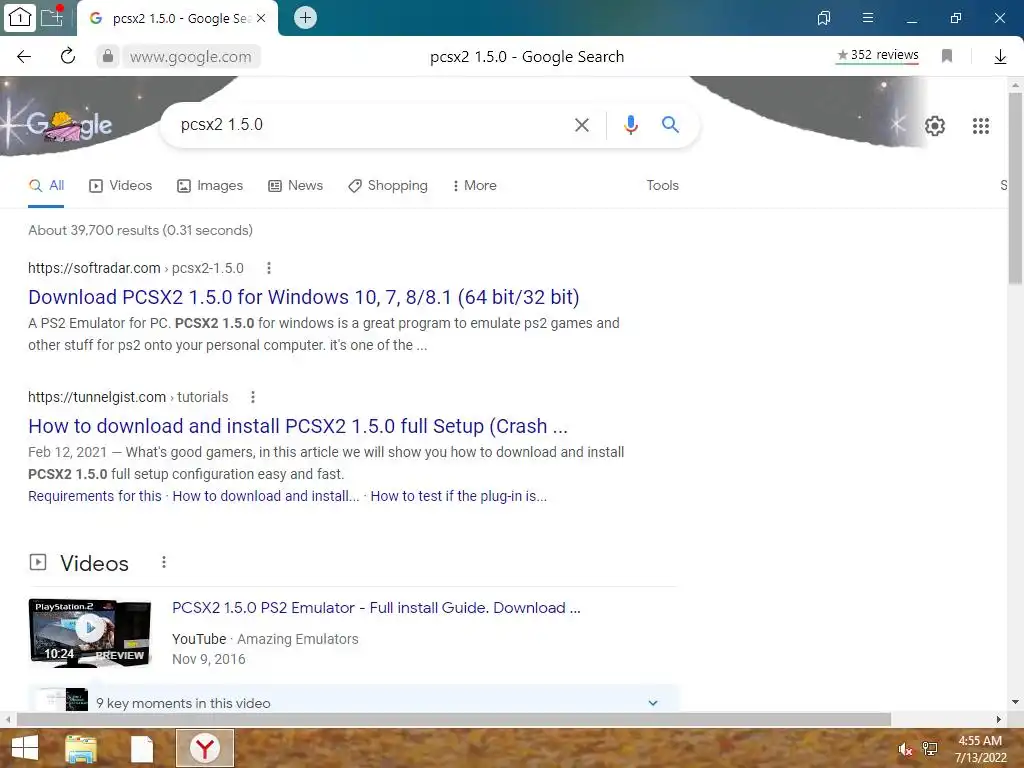View site security lock info
This screenshot has width=1024, height=768.
coord(108,56)
